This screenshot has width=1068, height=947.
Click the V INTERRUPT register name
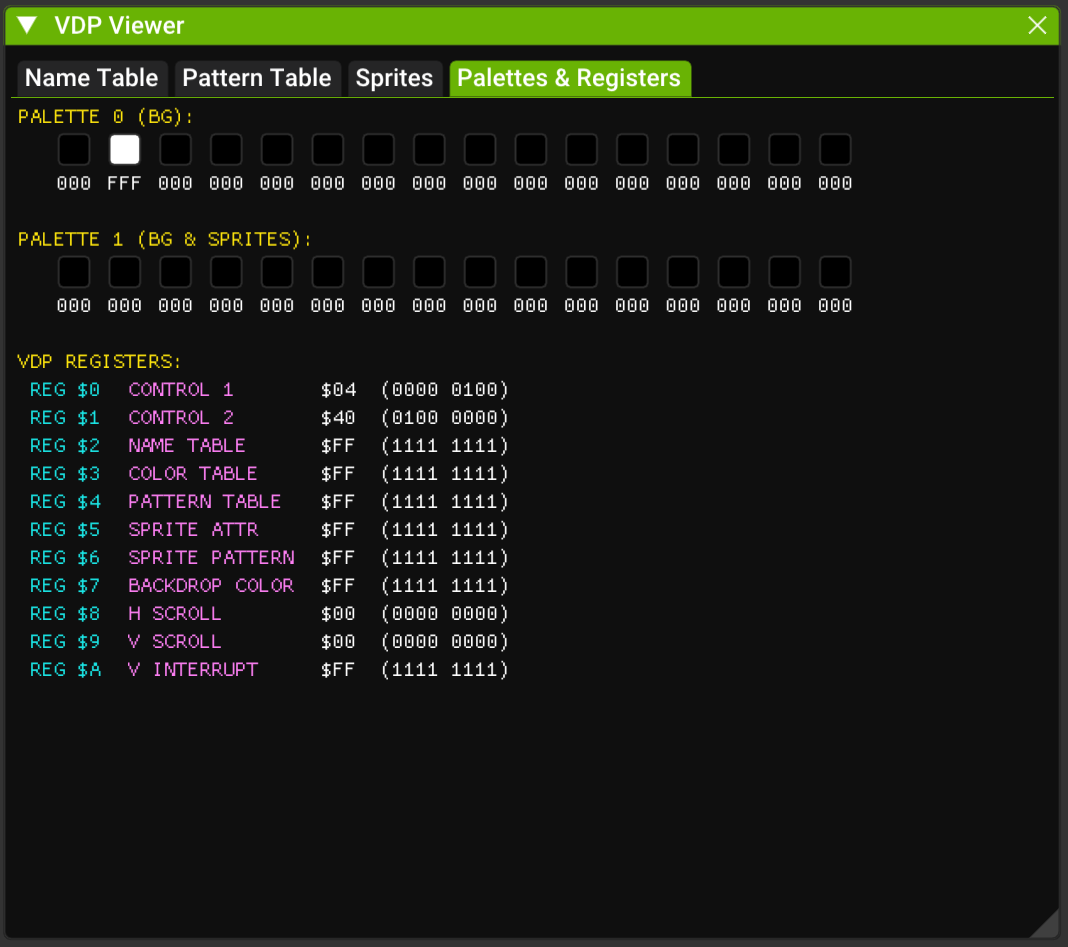193,670
